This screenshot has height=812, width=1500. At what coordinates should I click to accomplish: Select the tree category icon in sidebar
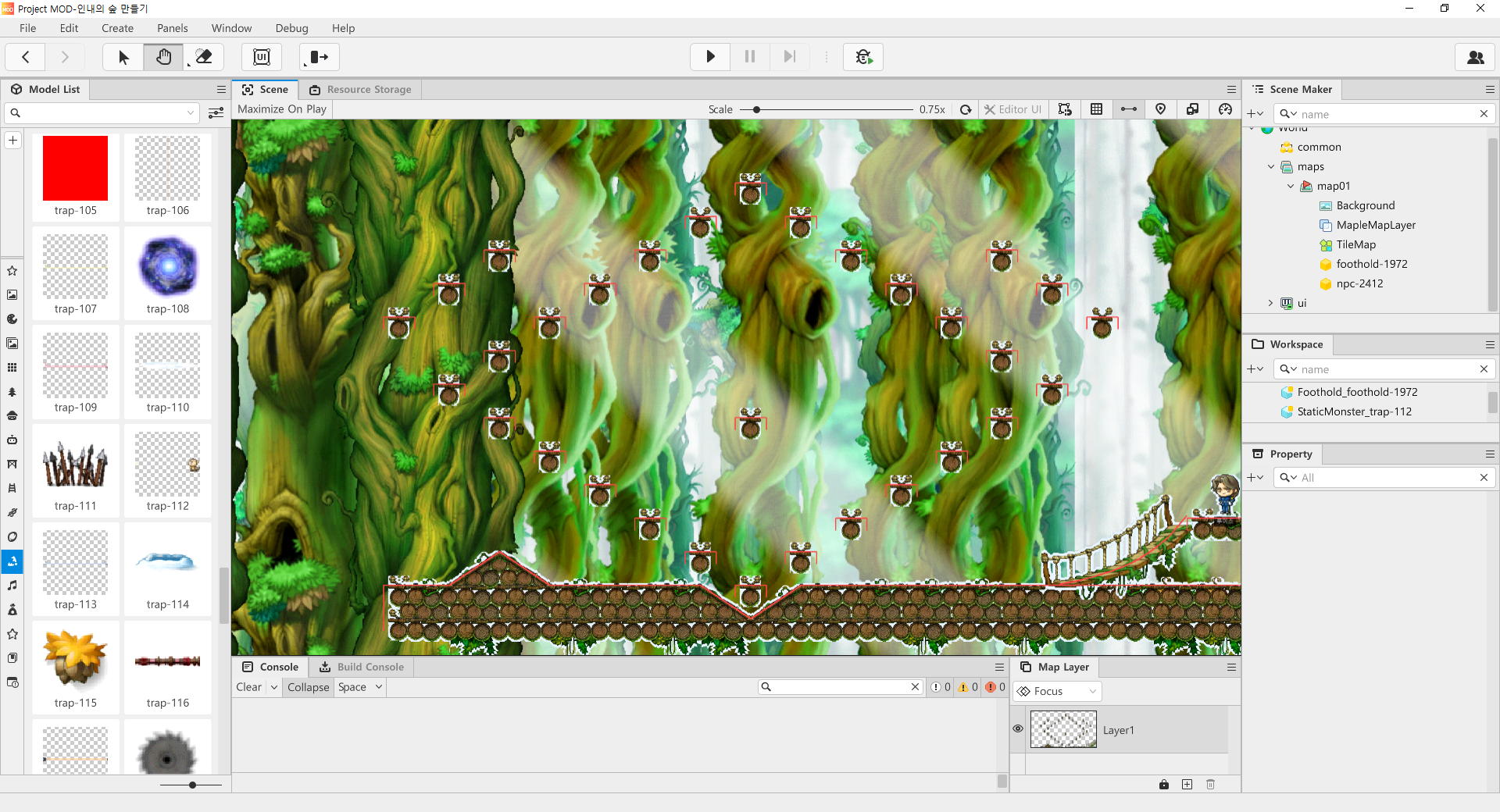(12, 392)
